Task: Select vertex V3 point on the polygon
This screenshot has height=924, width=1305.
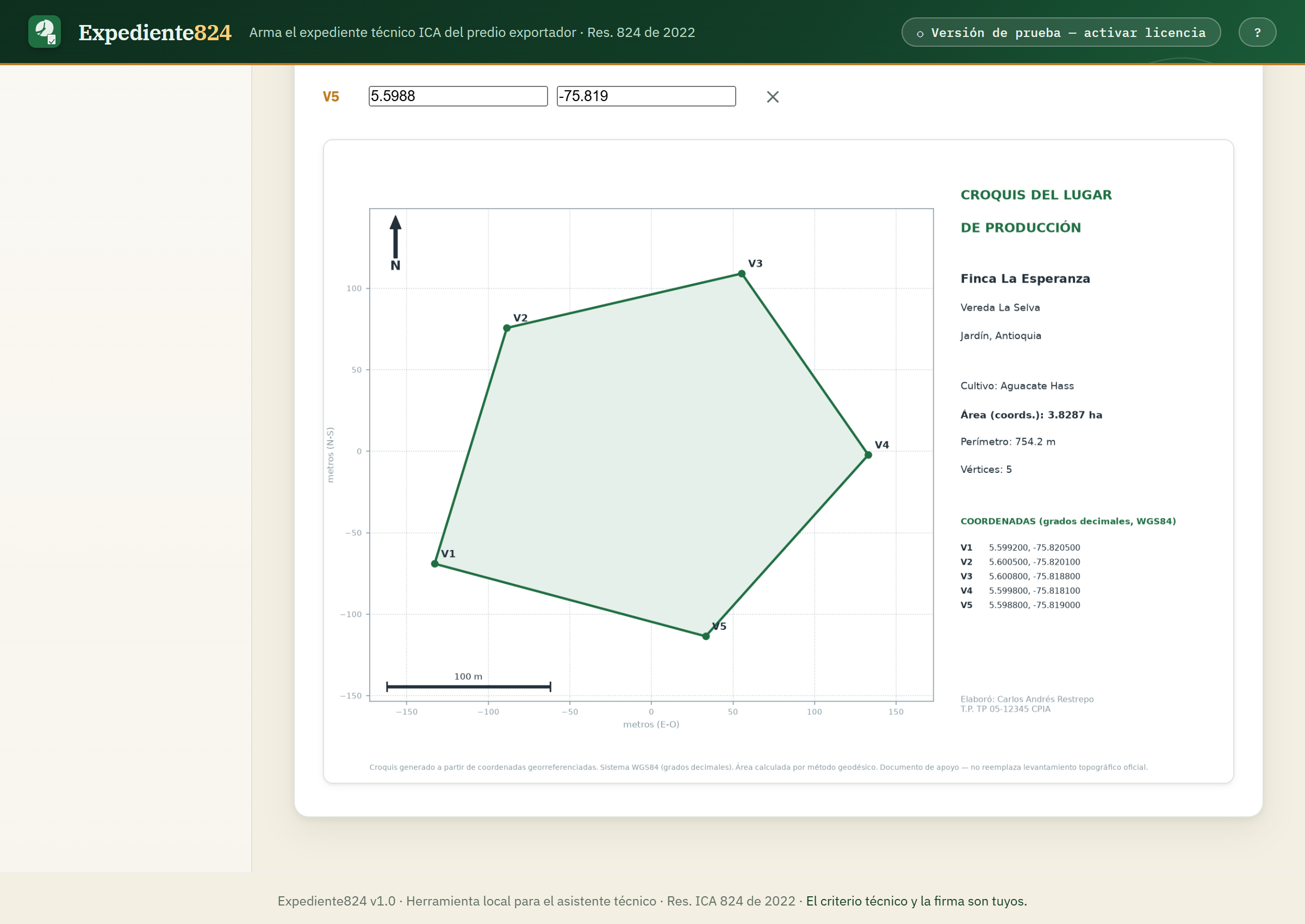Action: pos(742,274)
